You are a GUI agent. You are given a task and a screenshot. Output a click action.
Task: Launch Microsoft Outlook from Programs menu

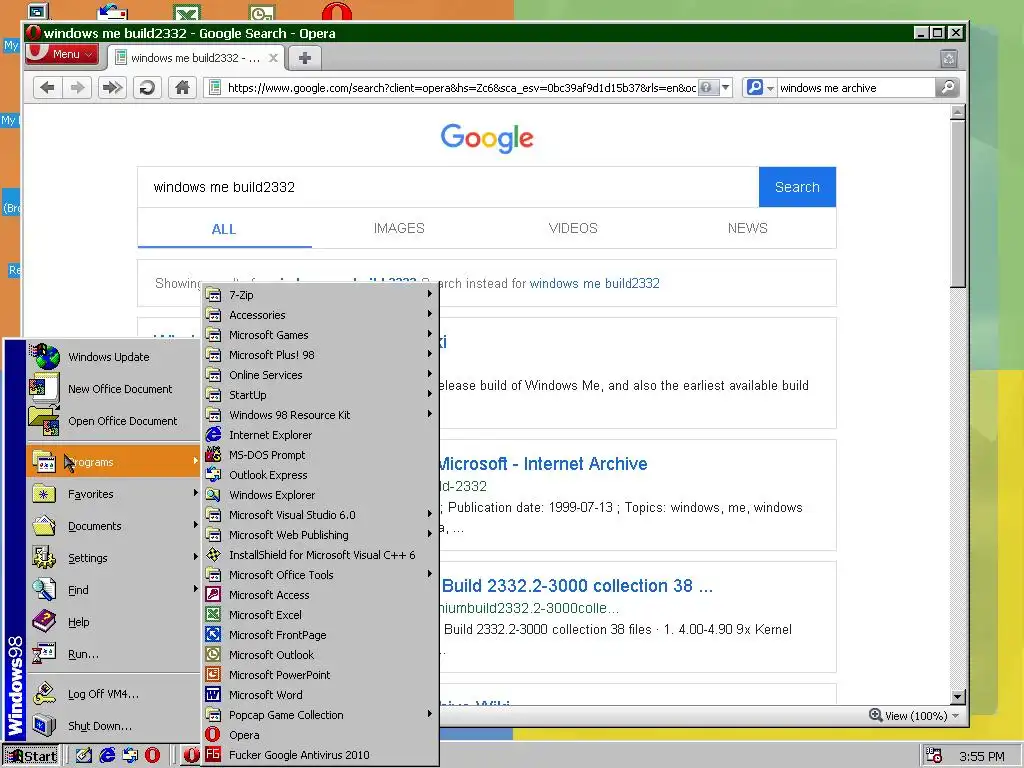tap(320, 655)
